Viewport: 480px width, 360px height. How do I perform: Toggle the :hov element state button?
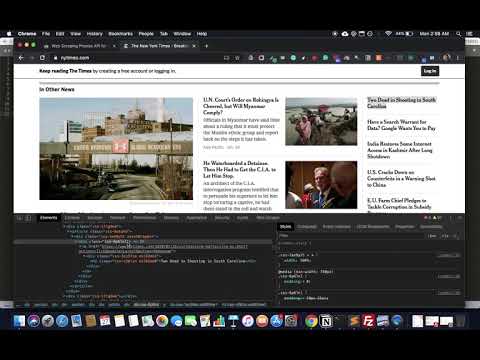click(432, 236)
